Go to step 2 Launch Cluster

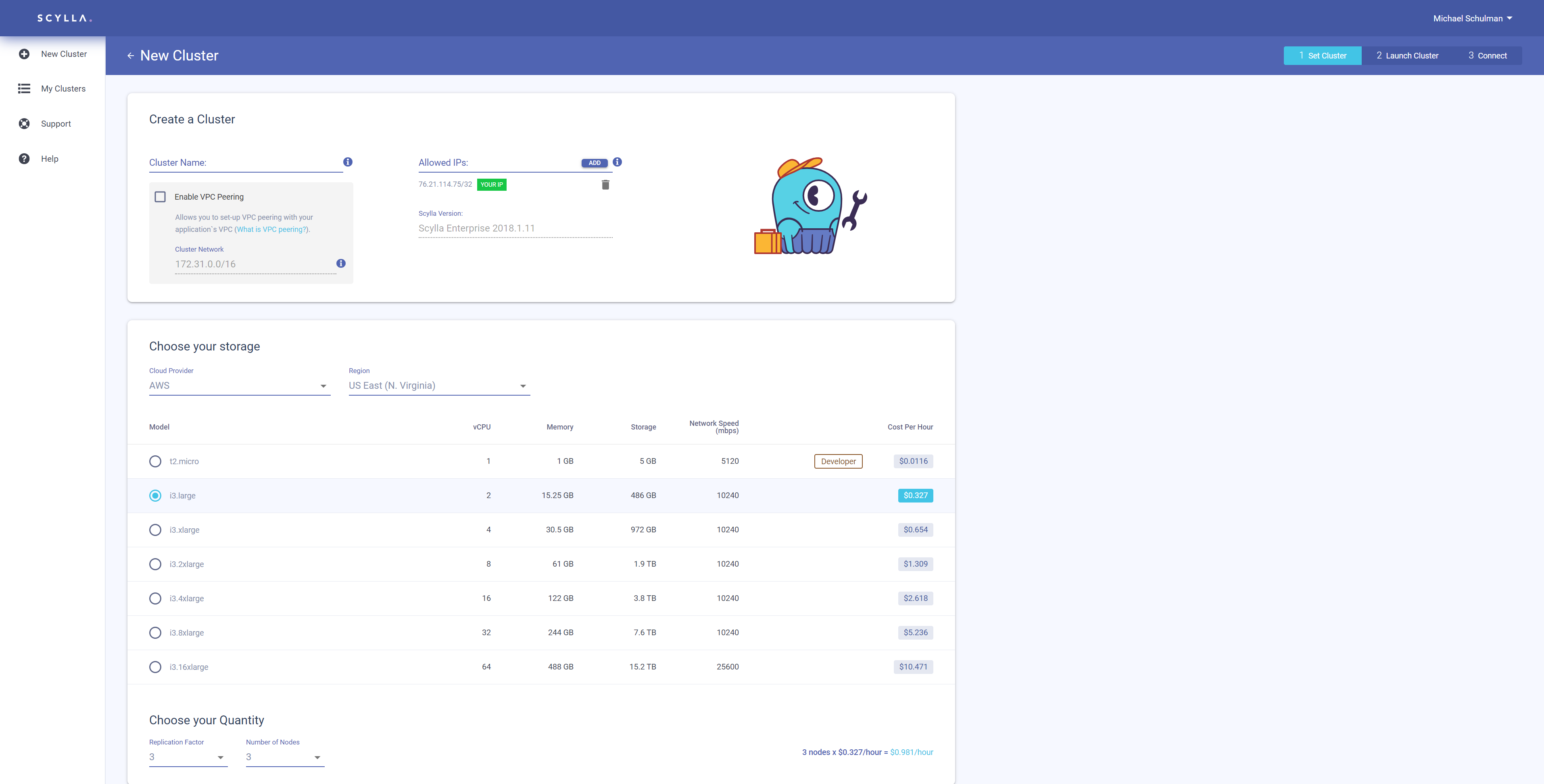click(1407, 56)
